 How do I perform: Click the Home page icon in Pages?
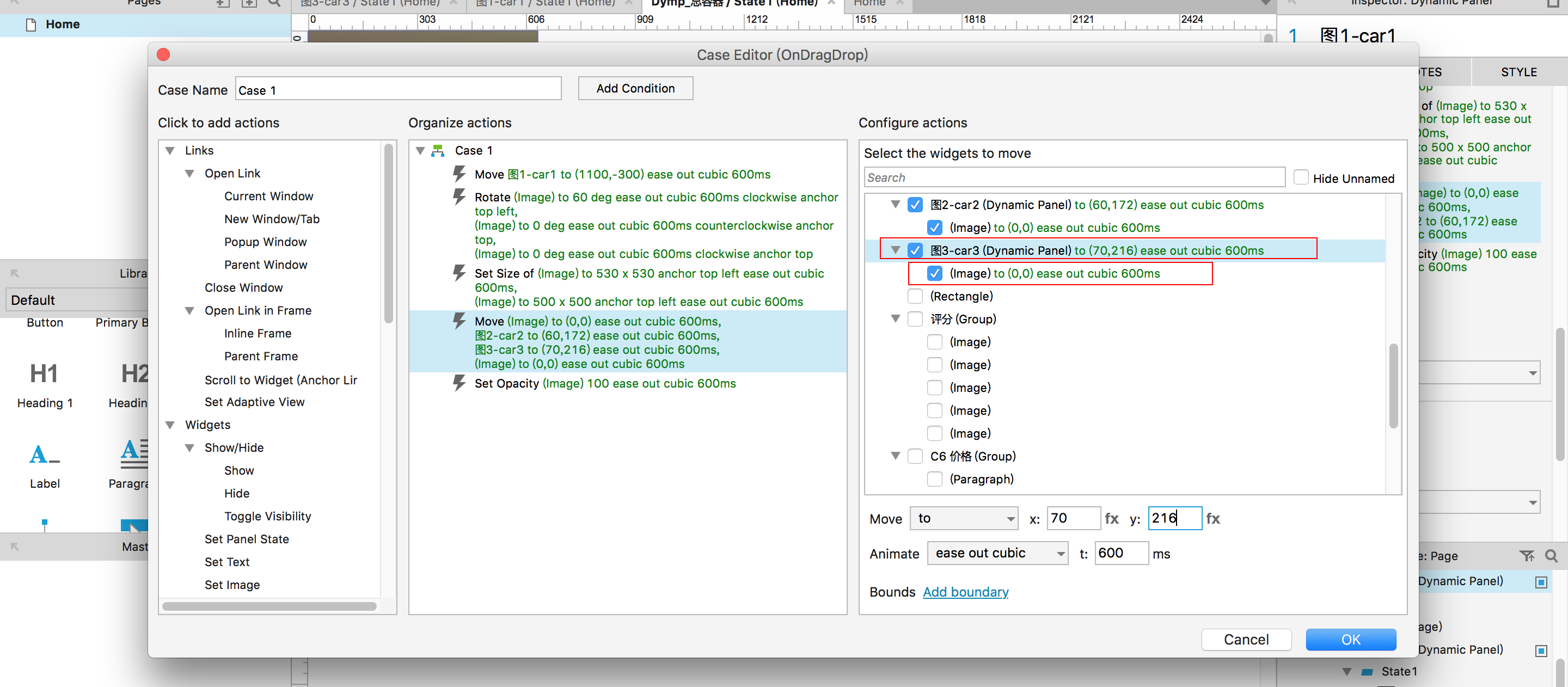tap(31, 24)
